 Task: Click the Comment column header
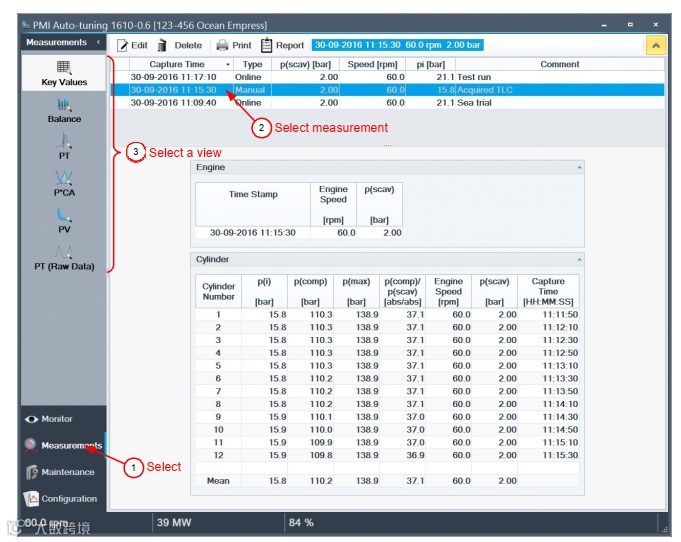point(560,64)
